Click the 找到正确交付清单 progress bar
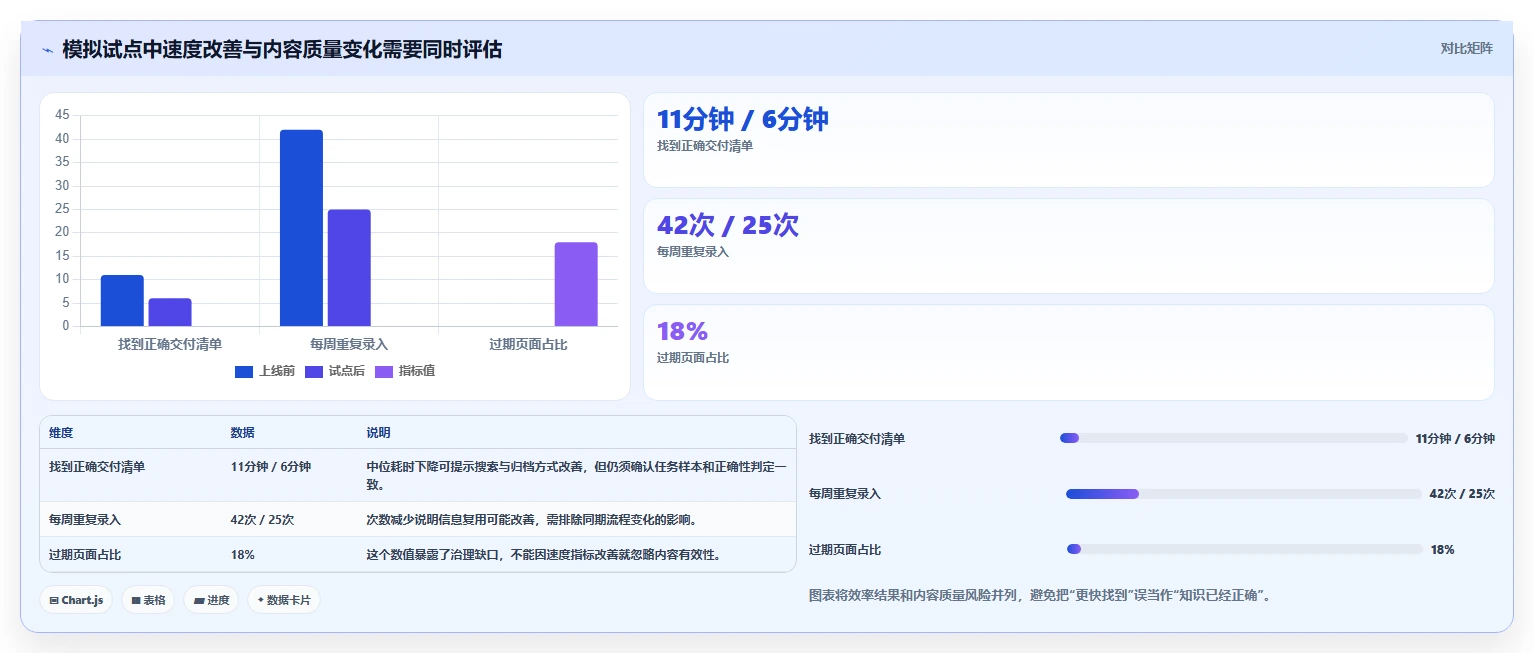The width and height of the screenshot is (1534, 653). coord(1233,438)
